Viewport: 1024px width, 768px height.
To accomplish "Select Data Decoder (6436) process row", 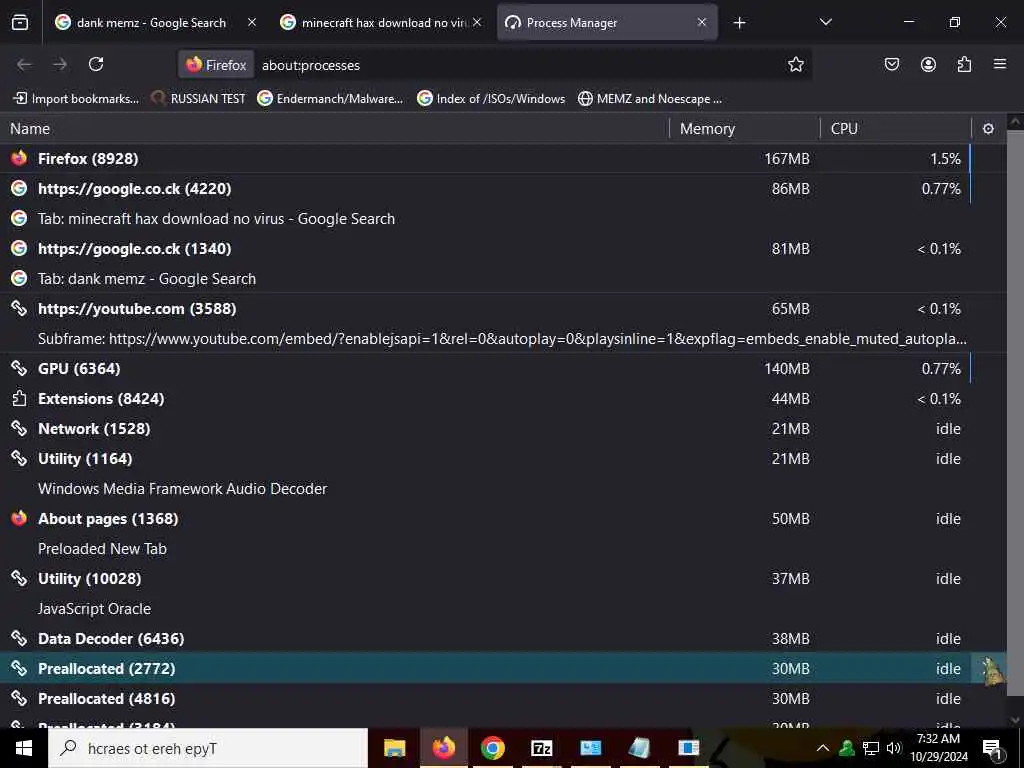I will pyautogui.click(x=503, y=639).
